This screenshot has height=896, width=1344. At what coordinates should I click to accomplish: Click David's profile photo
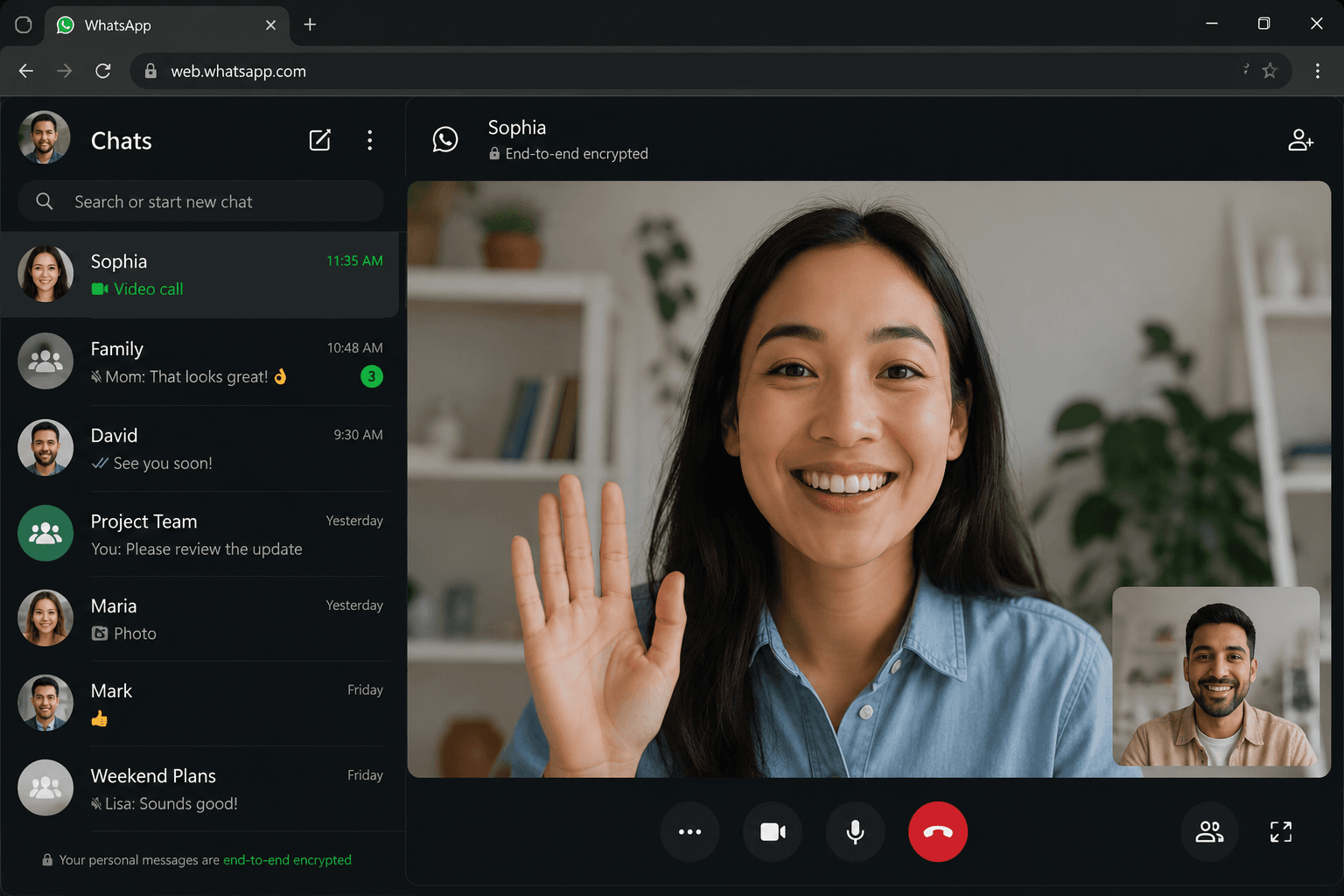pyautogui.click(x=45, y=447)
